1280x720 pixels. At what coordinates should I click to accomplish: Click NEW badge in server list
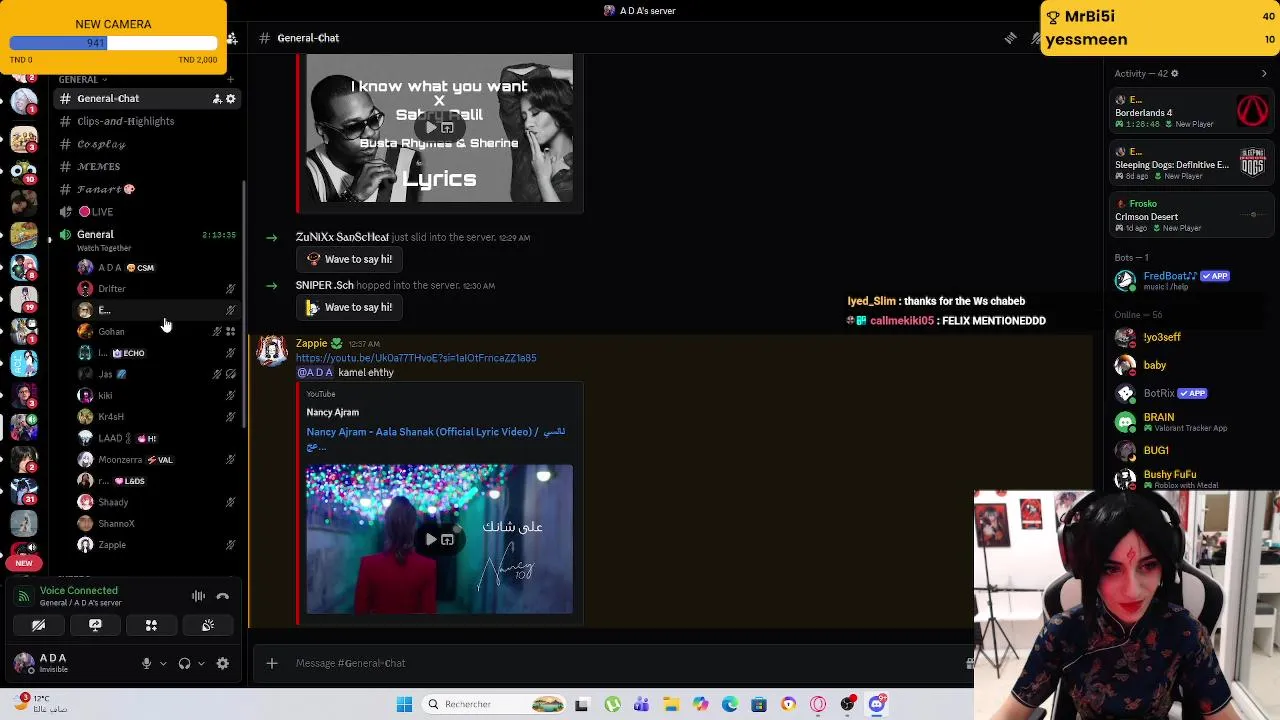pos(24,563)
